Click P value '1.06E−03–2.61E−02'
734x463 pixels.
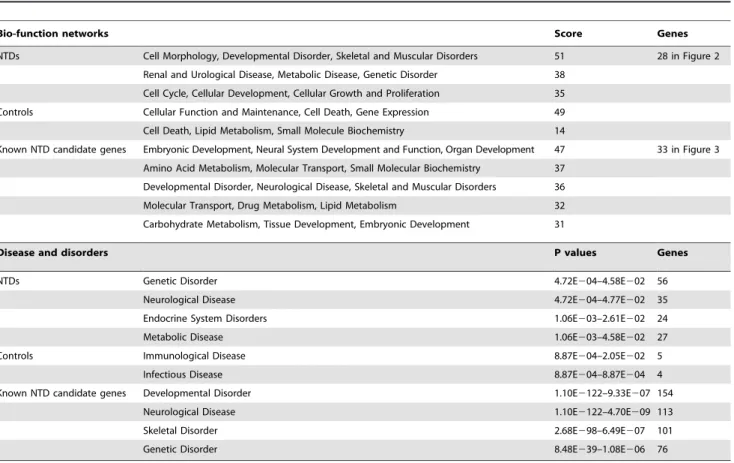click(599, 319)
